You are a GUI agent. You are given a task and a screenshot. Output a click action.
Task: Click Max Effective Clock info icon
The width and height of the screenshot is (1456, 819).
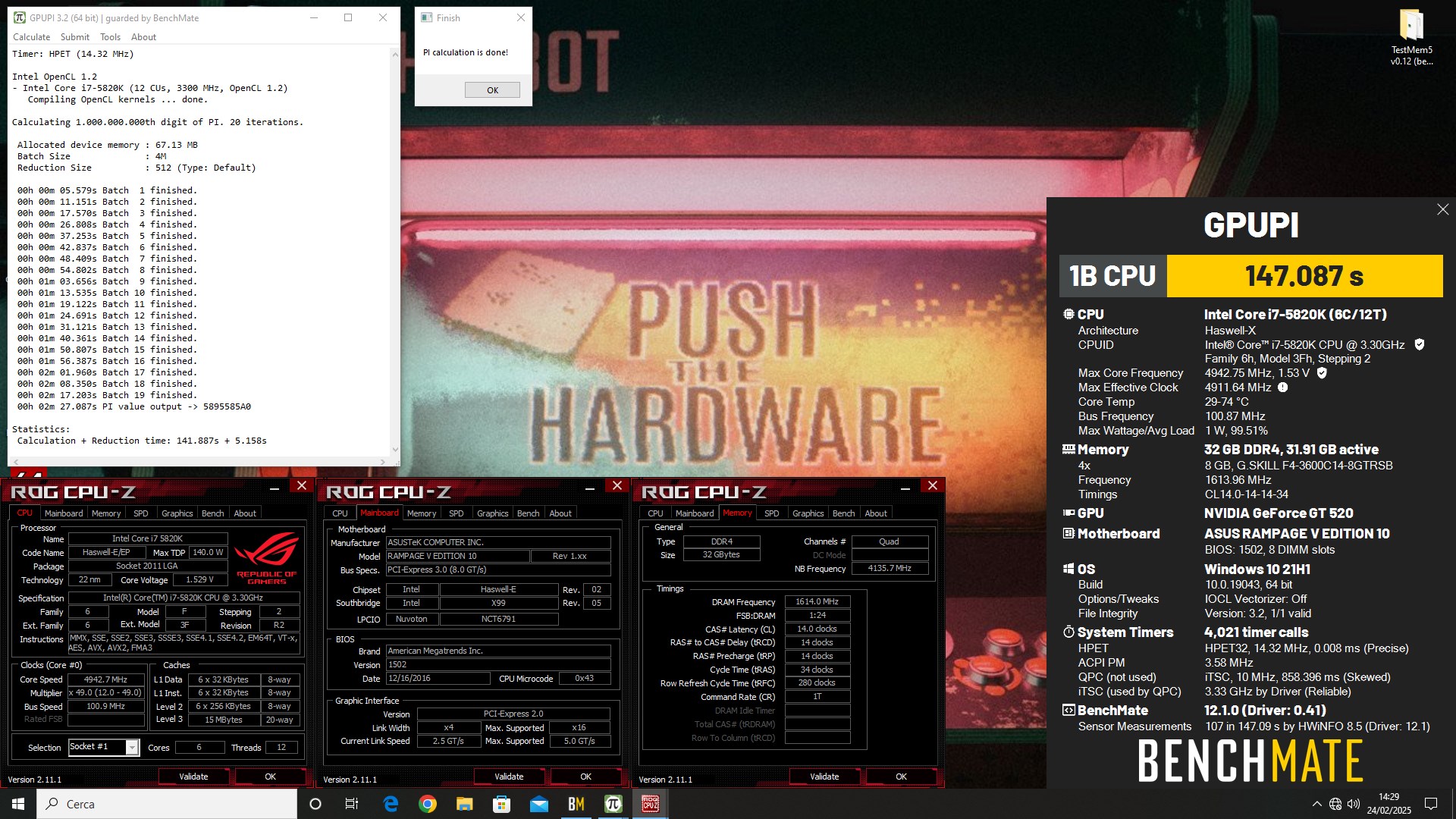tap(1282, 388)
